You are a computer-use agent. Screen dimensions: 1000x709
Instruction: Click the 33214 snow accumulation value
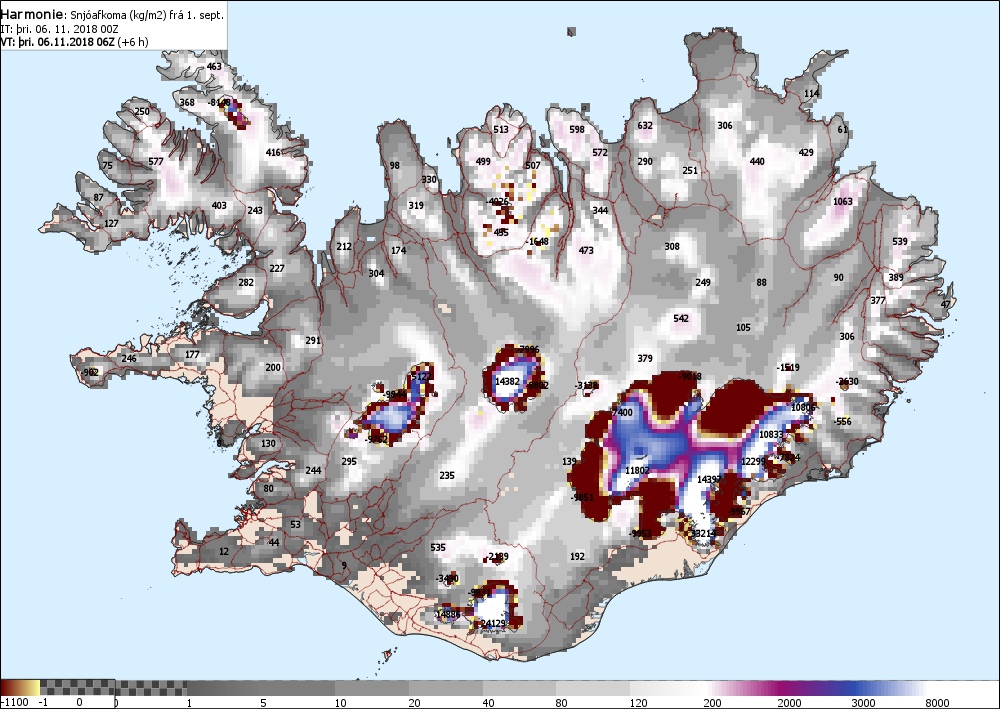click(703, 533)
